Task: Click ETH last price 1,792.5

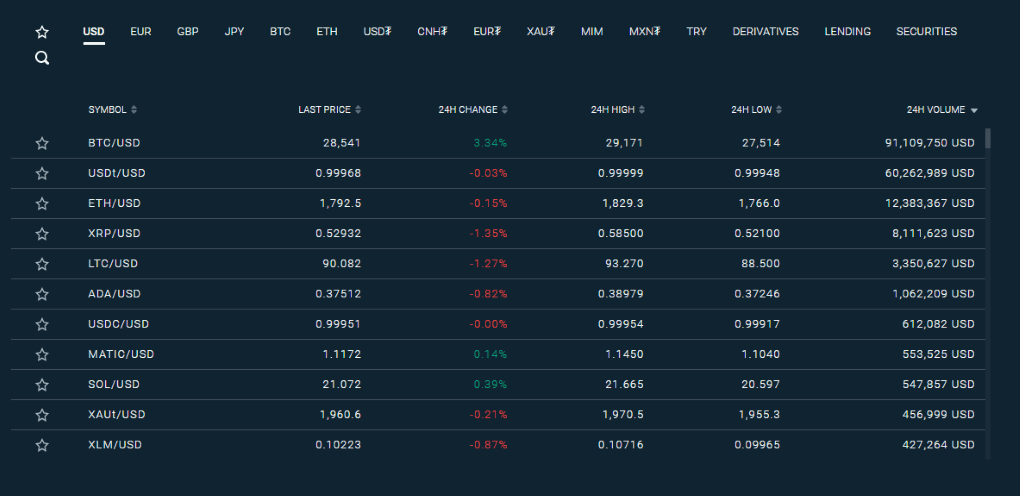Action: click(340, 204)
